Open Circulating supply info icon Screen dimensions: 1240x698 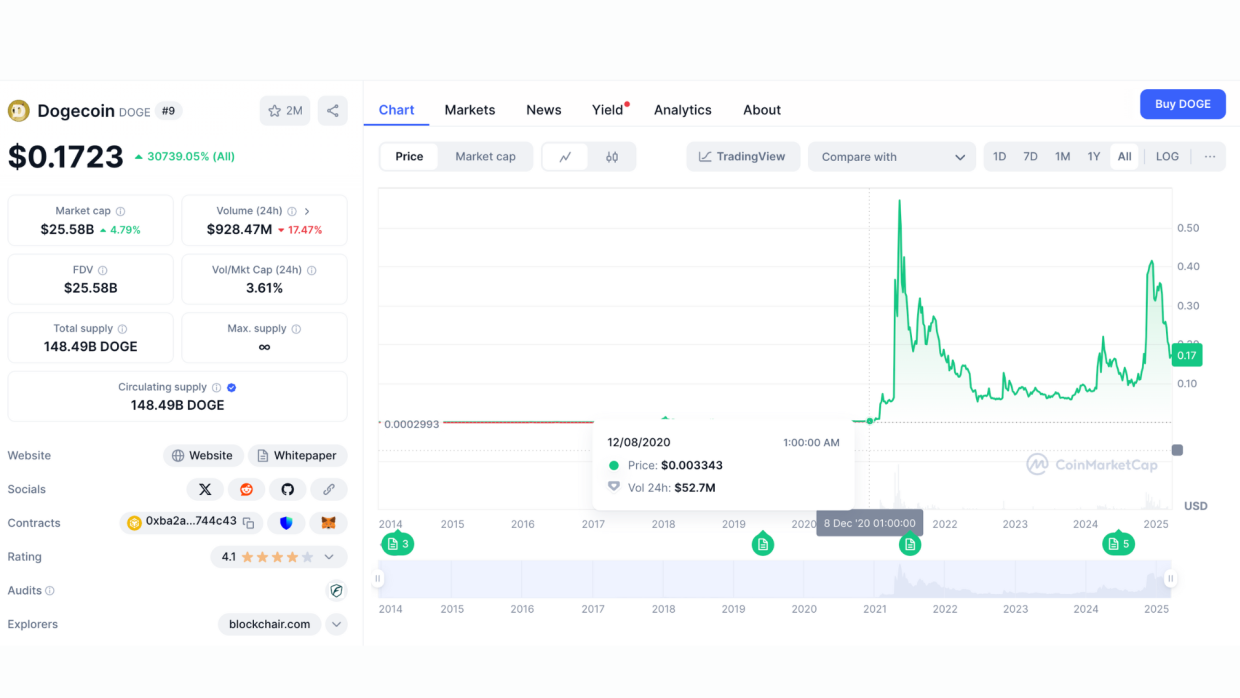pos(216,388)
